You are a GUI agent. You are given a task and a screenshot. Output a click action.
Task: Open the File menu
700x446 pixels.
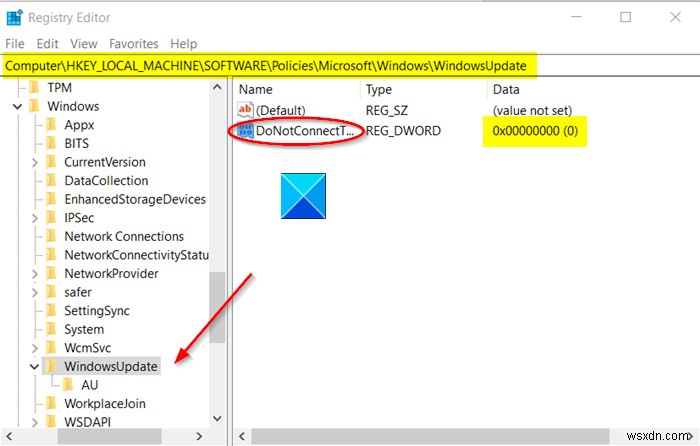[15, 44]
